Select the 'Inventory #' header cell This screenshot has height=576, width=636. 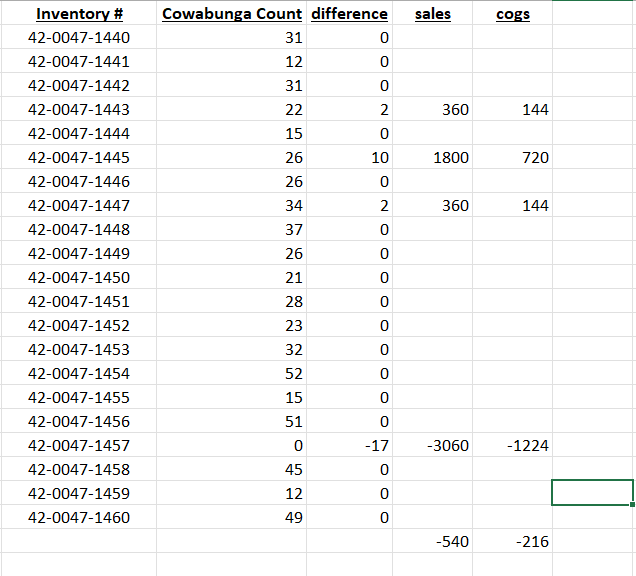coord(79,13)
